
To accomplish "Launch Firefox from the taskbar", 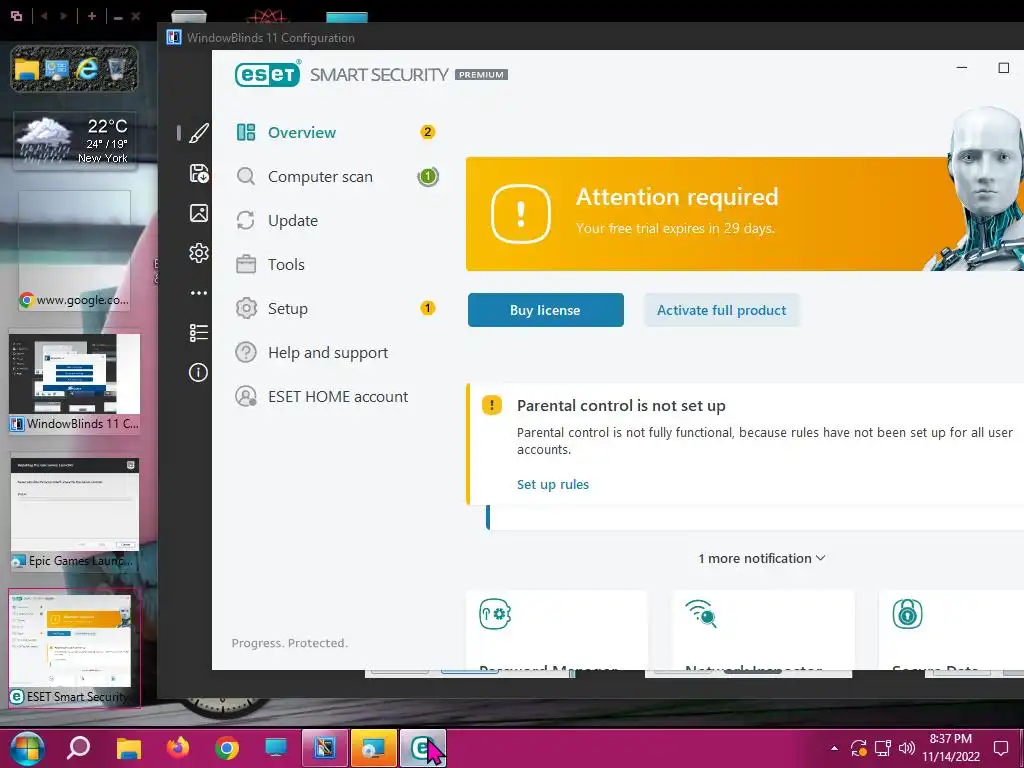I will click(x=178, y=748).
